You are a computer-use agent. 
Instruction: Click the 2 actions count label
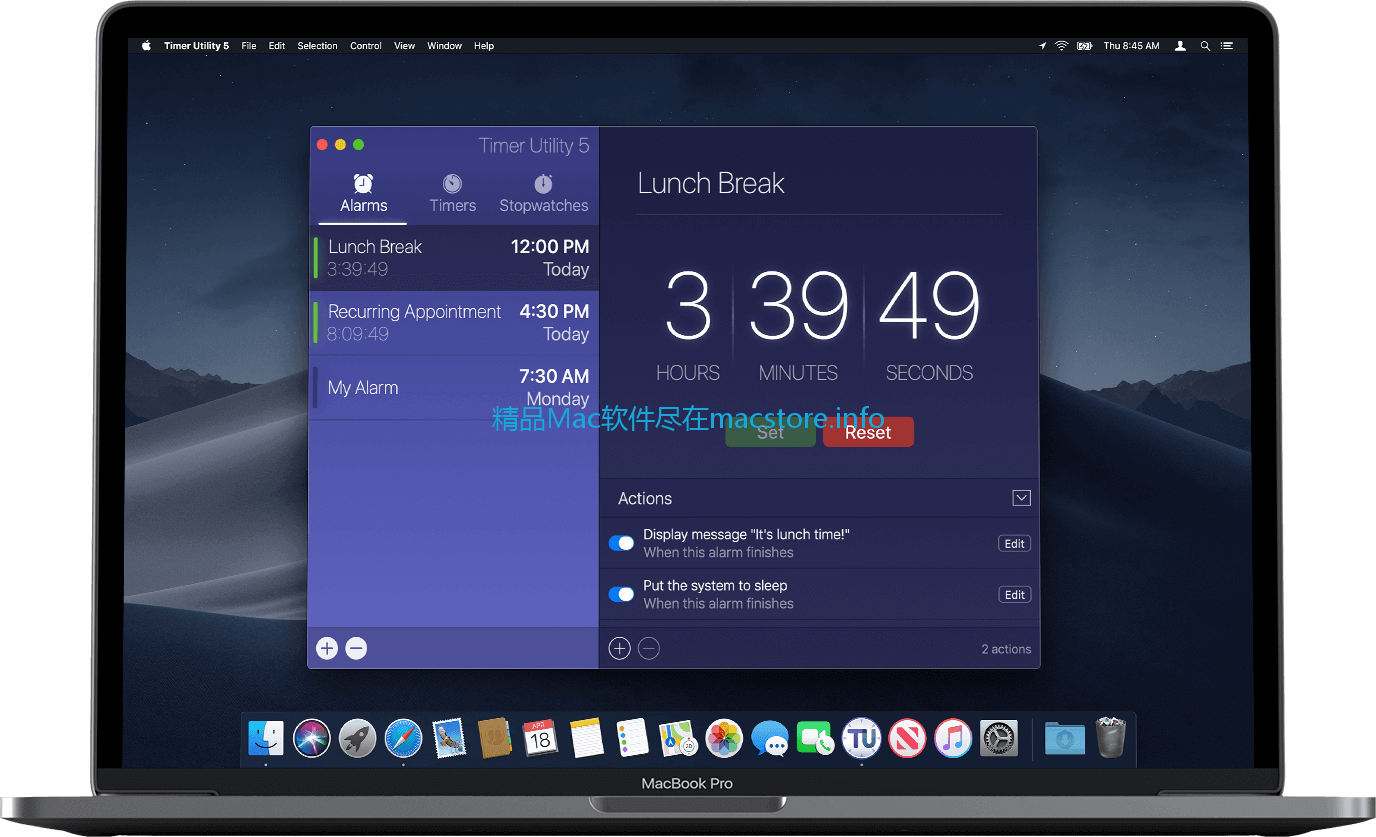coord(1006,649)
